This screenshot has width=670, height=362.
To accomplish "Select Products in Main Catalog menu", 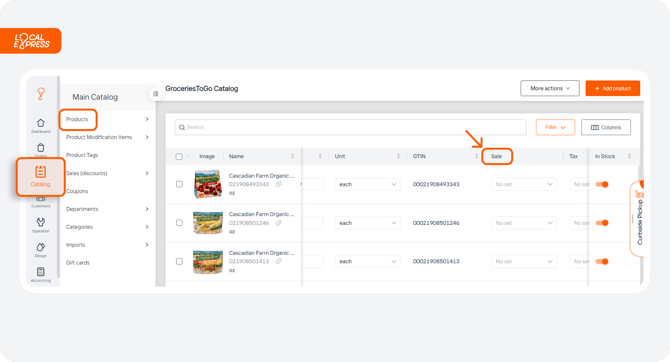I will [x=77, y=119].
